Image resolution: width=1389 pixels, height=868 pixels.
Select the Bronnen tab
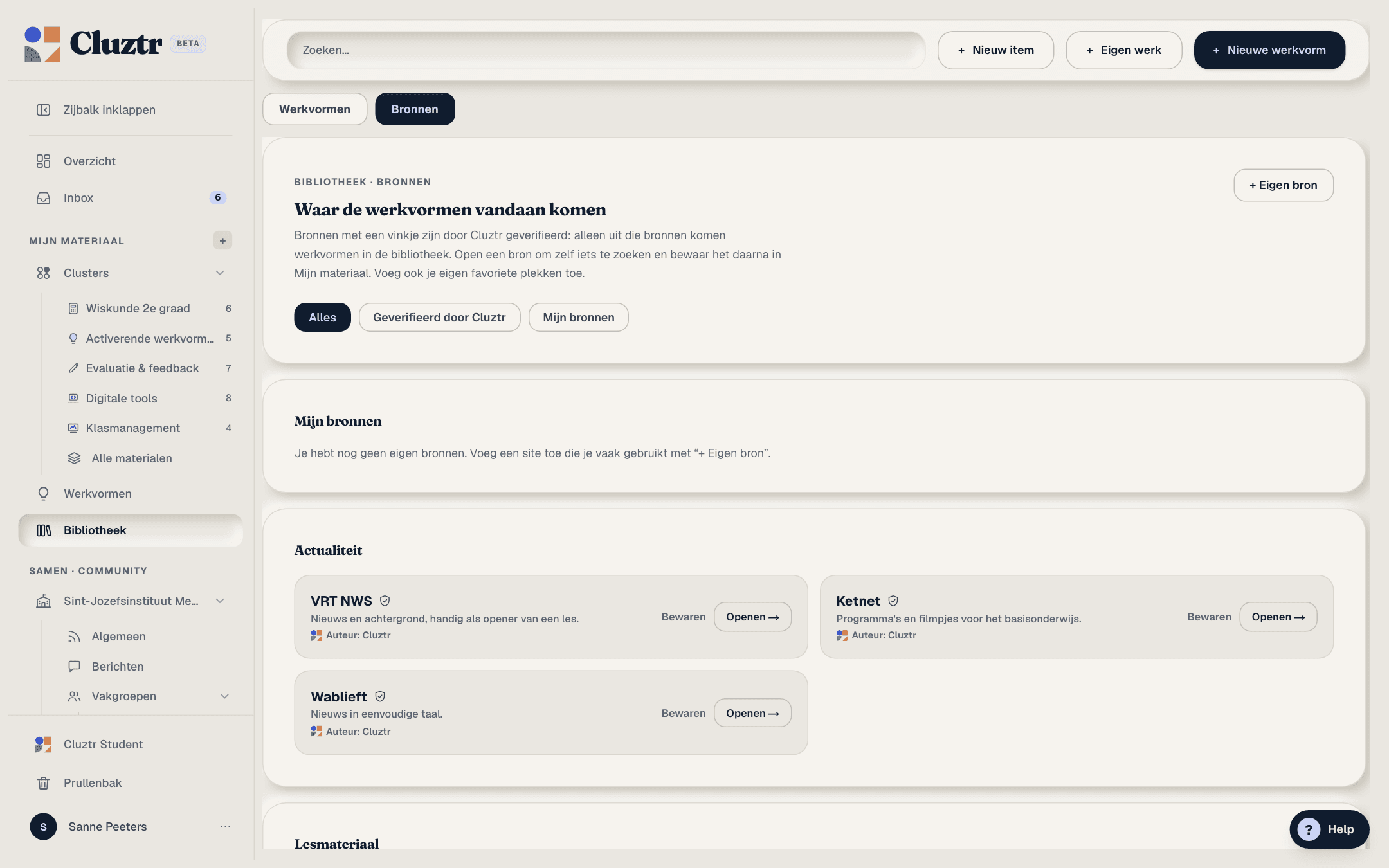coord(415,109)
